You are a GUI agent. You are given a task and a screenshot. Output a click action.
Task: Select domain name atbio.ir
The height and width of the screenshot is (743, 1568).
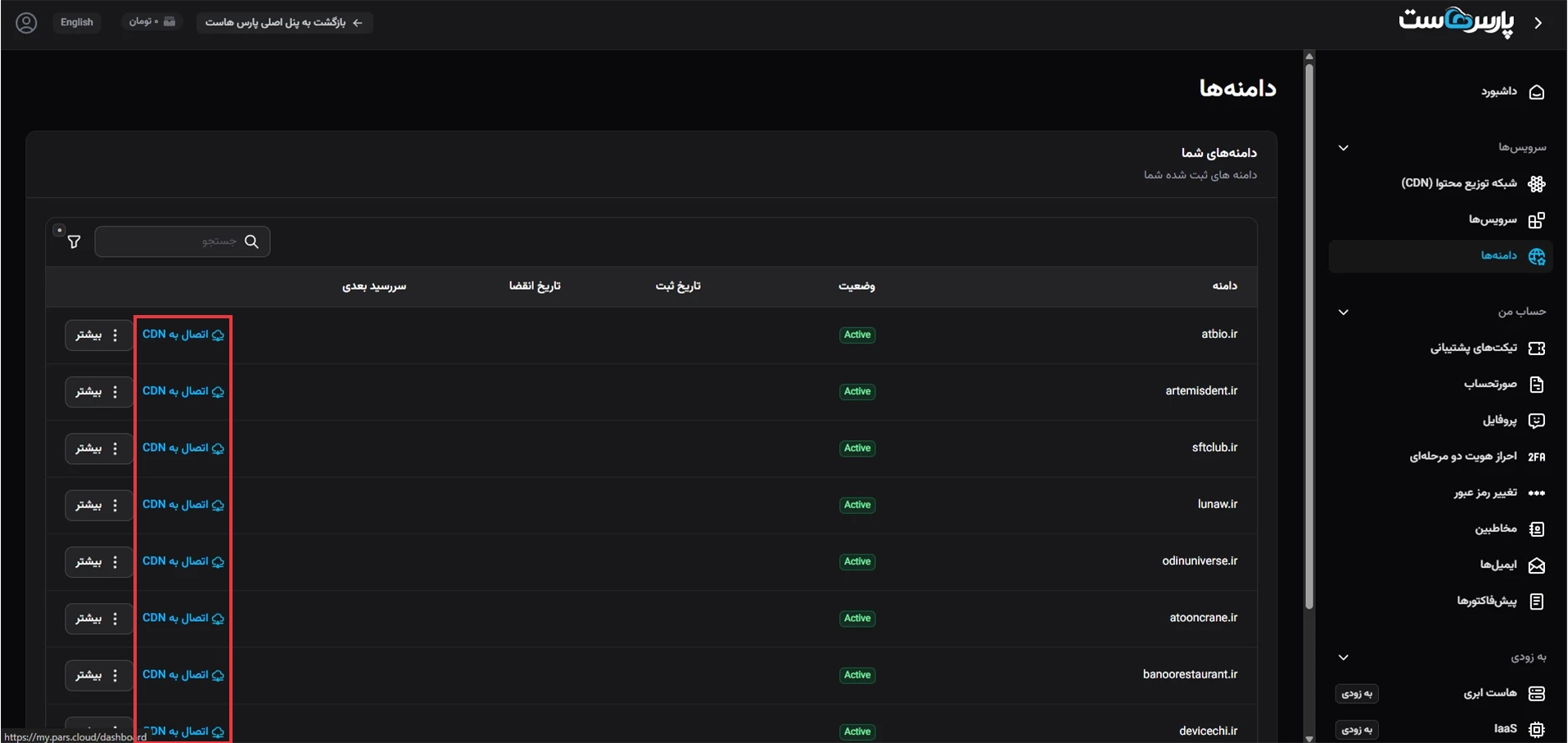coord(1219,334)
